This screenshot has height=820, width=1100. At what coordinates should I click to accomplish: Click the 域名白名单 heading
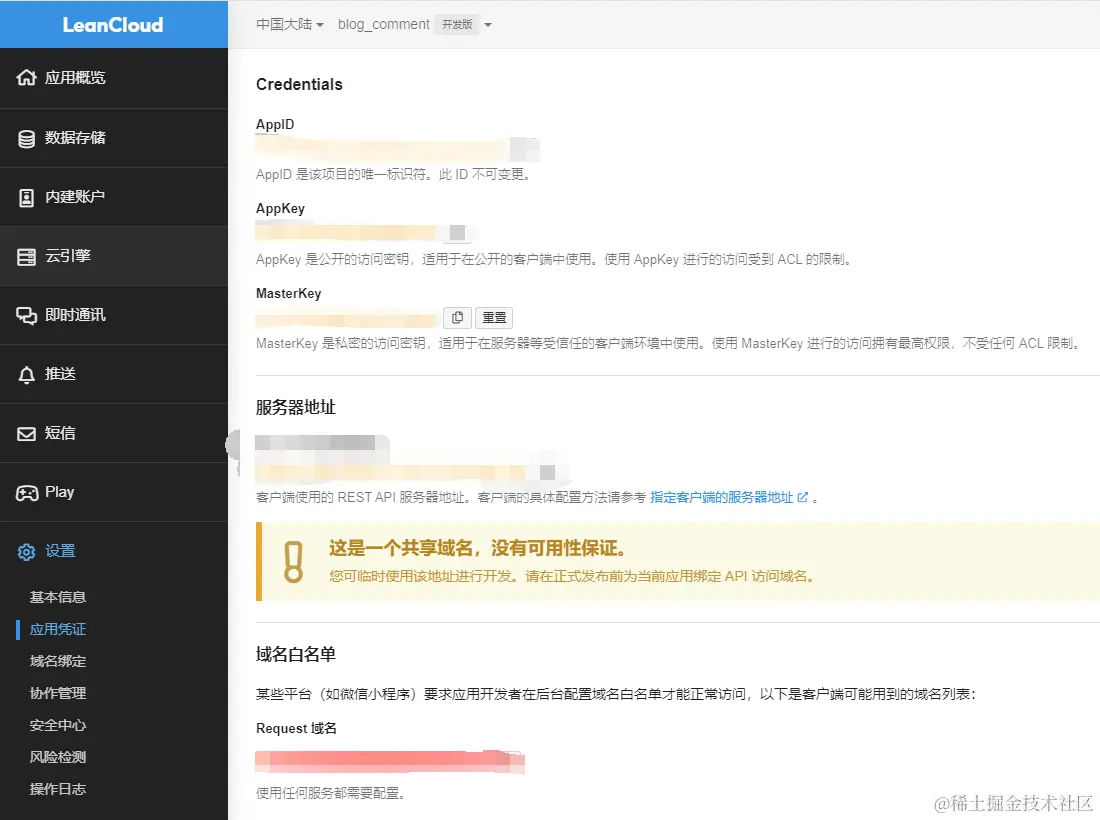[x=295, y=654]
